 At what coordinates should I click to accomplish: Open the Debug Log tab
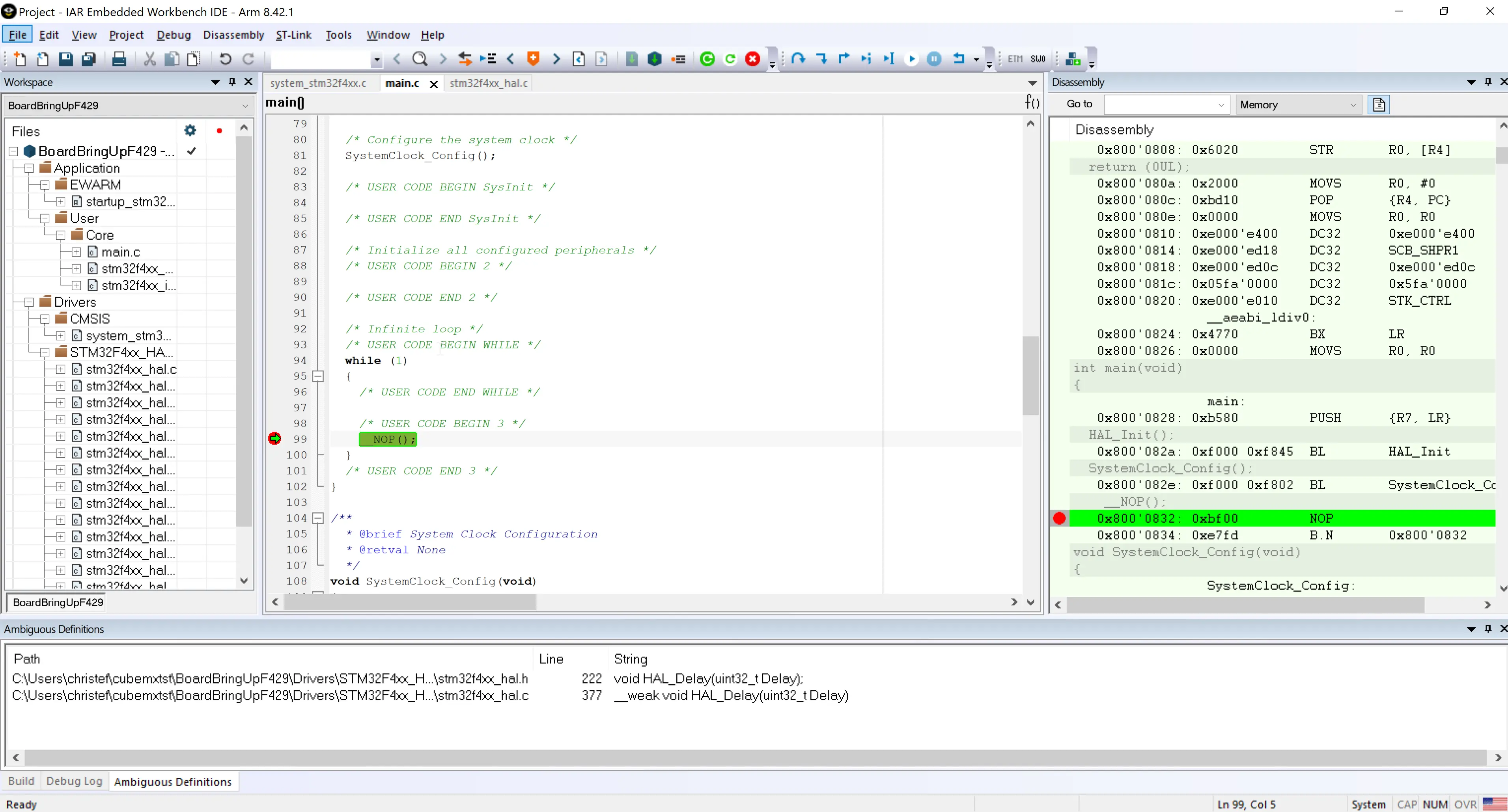(75, 781)
